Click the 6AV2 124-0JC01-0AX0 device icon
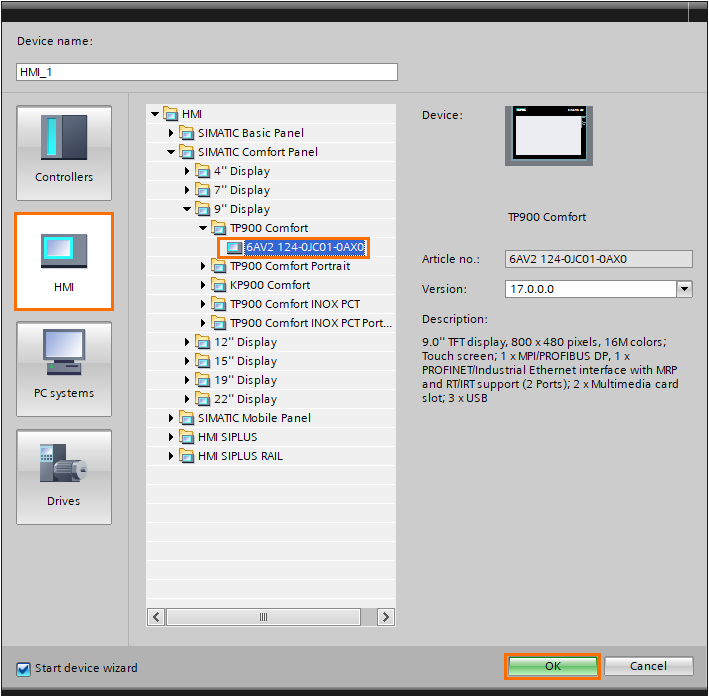Screen dimensions: 709x697 click(234, 247)
